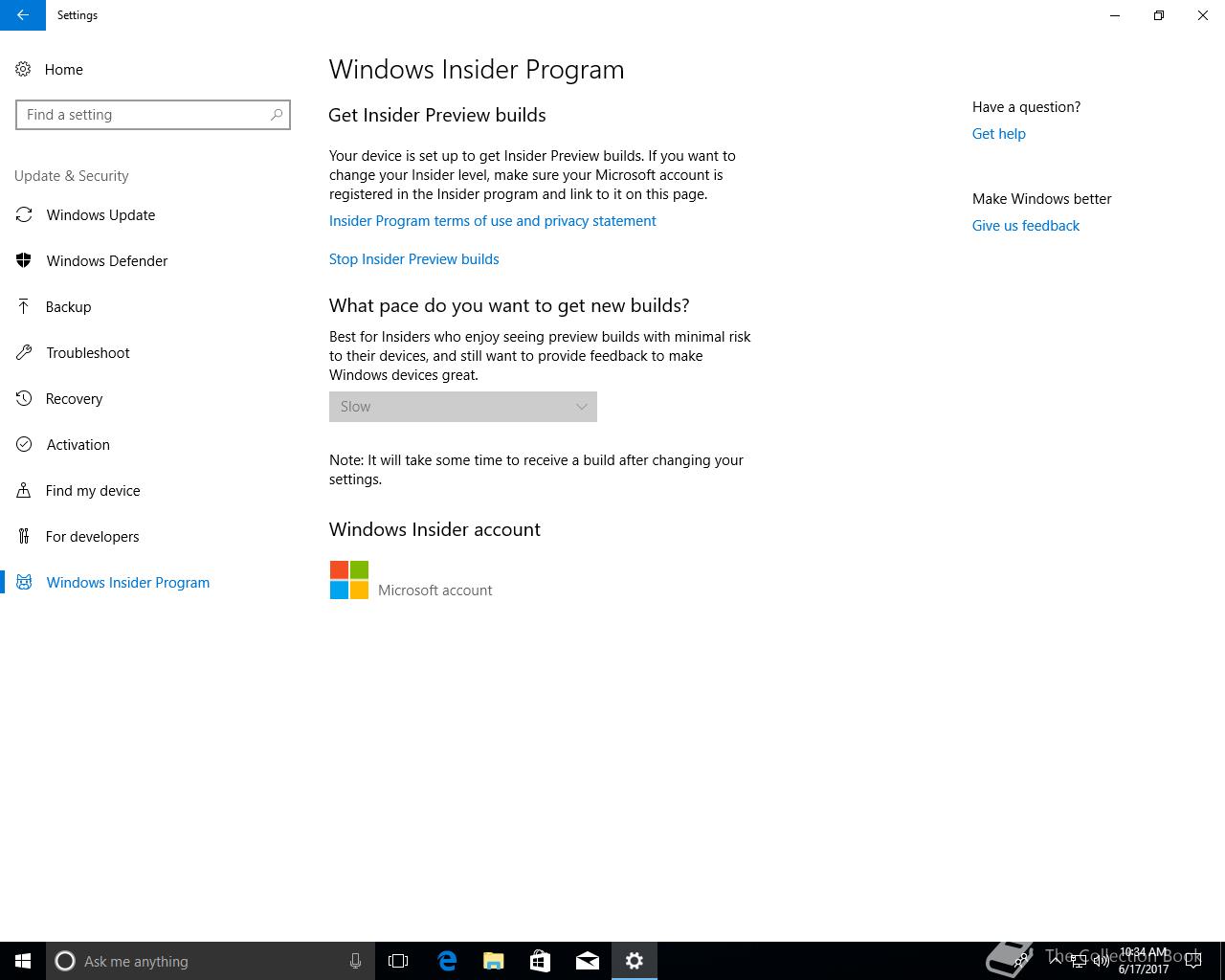The height and width of the screenshot is (980, 1225).
Task: Click the Get Insider Preview builds heading
Action: point(437,115)
